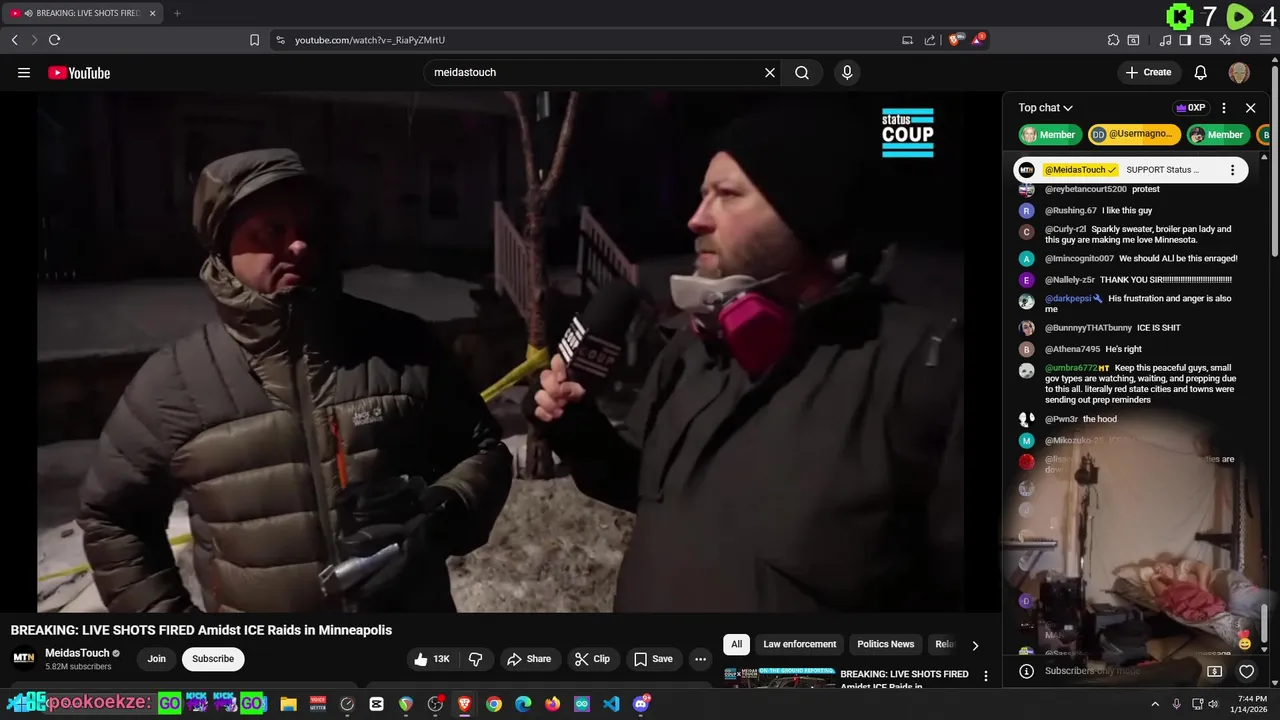The image size is (1280, 720).
Task: Open Firefox from taskbar
Action: (x=553, y=704)
